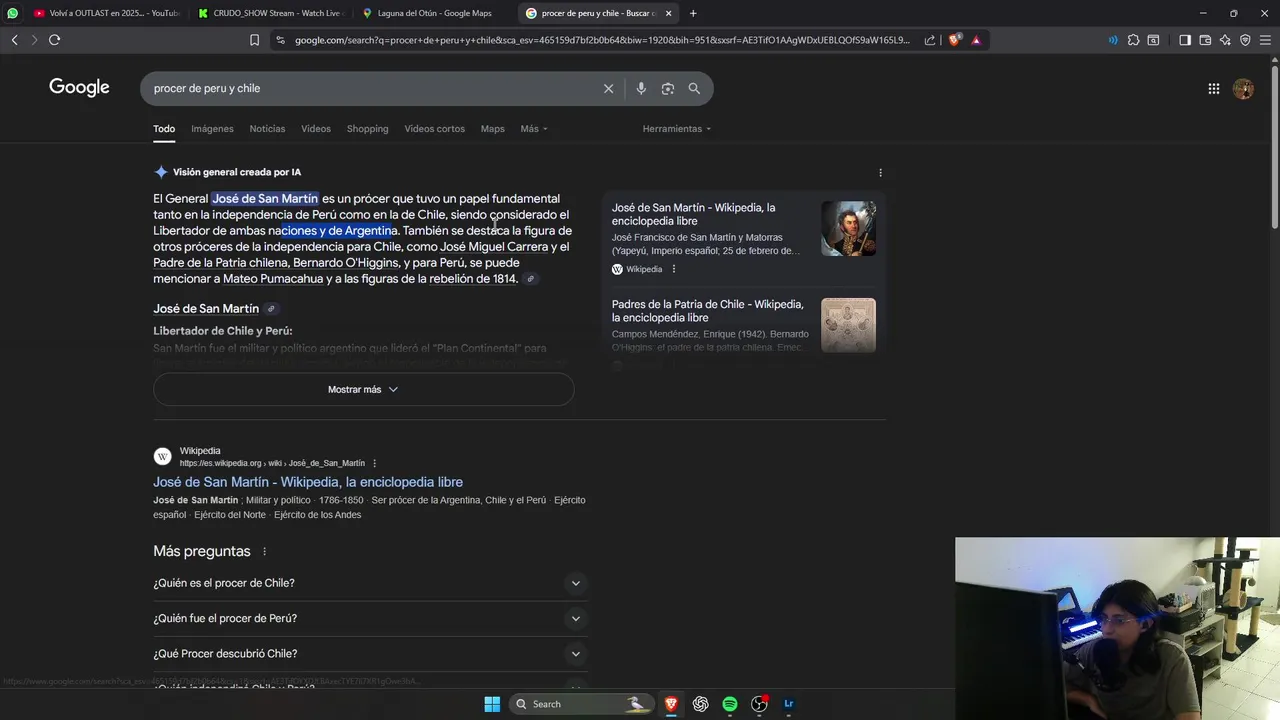Screen dimensions: 1280x720
Task: Switch to Maps search tab
Action: [x=492, y=129]
